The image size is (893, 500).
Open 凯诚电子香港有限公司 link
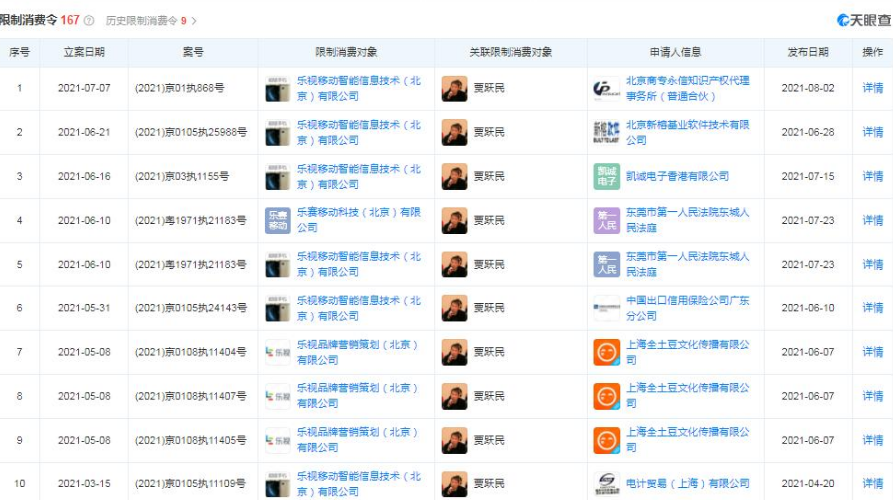677,176
